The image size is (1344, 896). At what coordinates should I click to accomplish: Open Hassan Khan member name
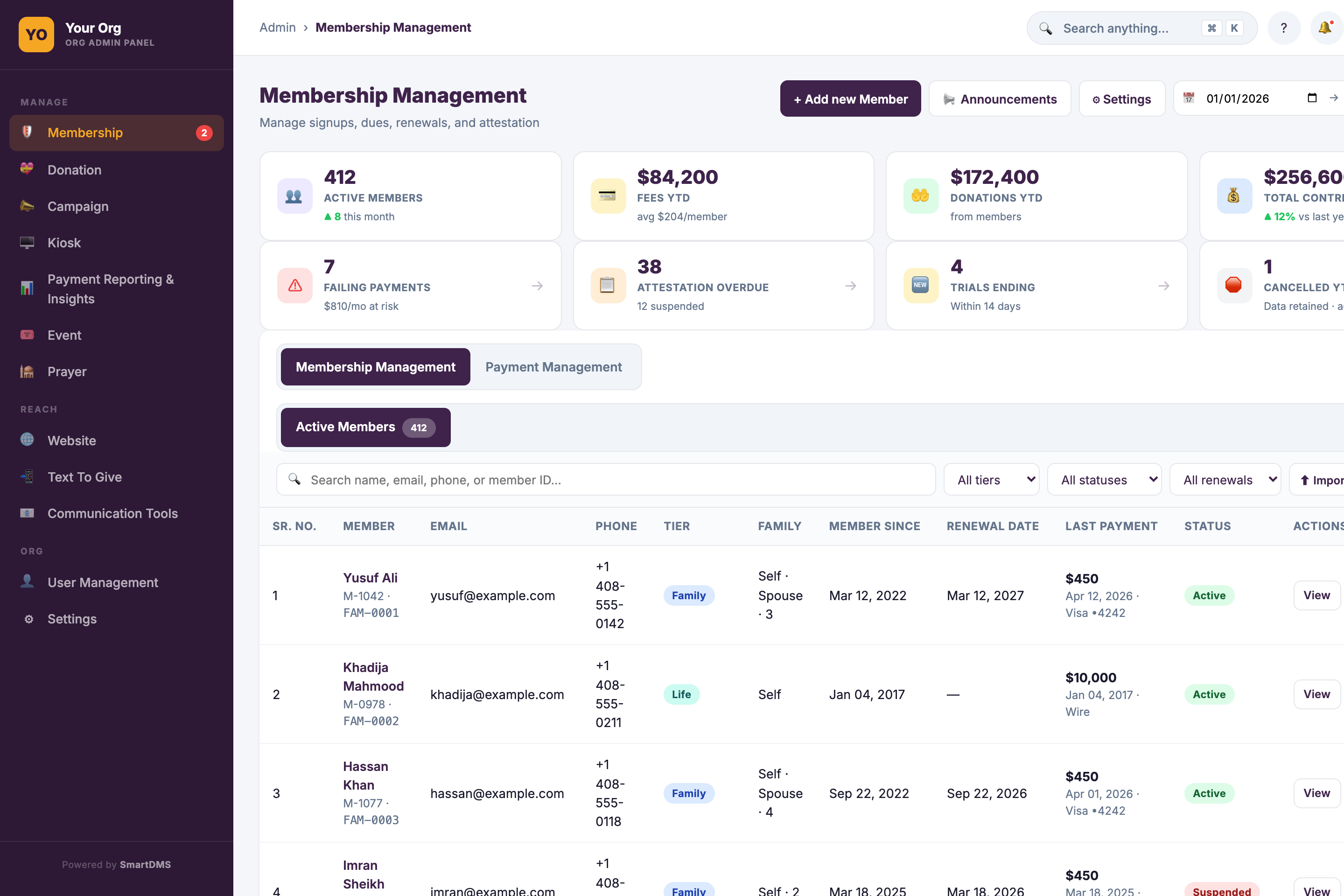(x=365, y=776)
